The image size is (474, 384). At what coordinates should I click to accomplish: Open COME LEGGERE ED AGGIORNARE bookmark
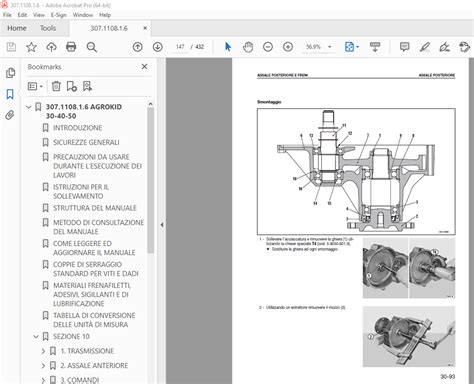(94, 248)
